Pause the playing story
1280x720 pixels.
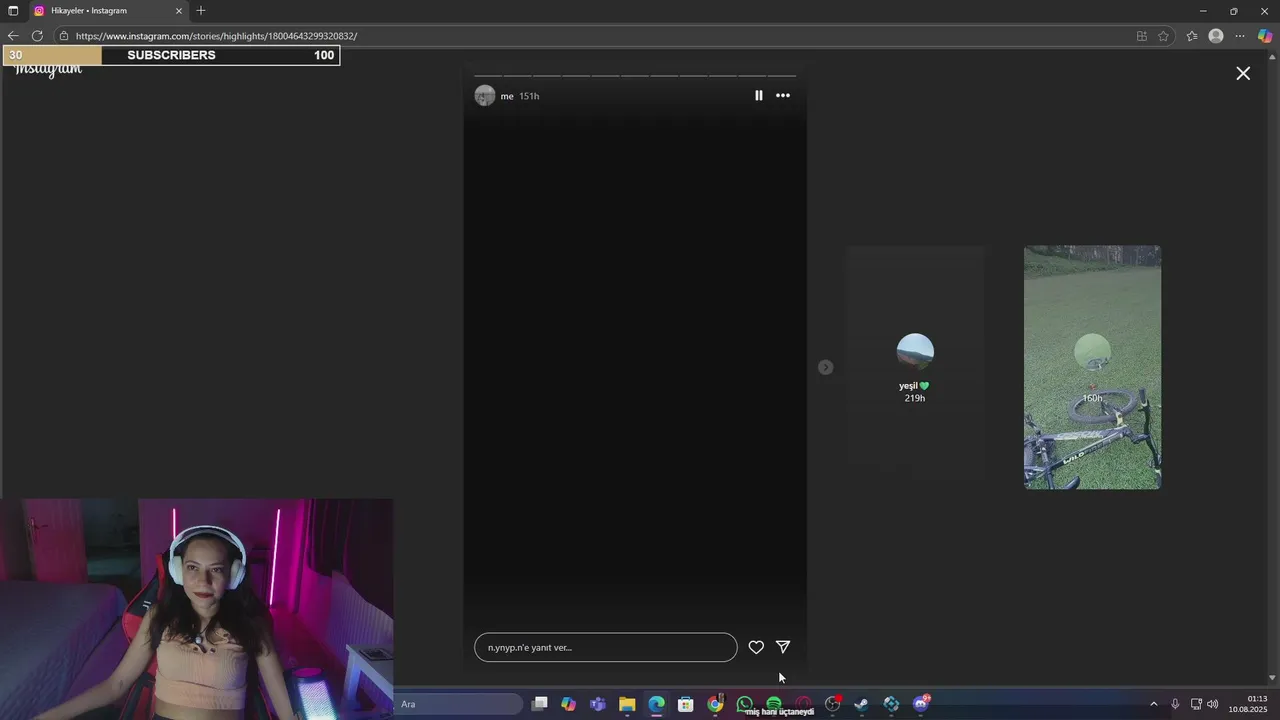(758, 96)
